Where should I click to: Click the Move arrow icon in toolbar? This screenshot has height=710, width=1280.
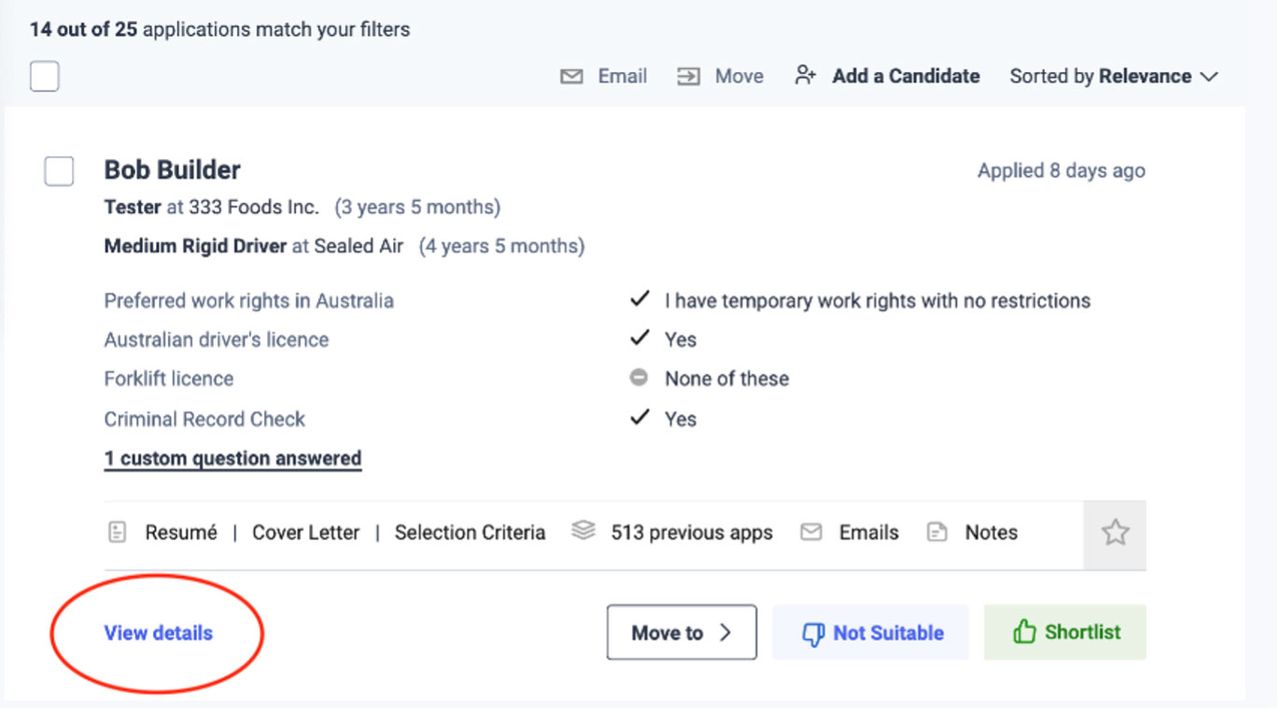(x=688, y=77)
